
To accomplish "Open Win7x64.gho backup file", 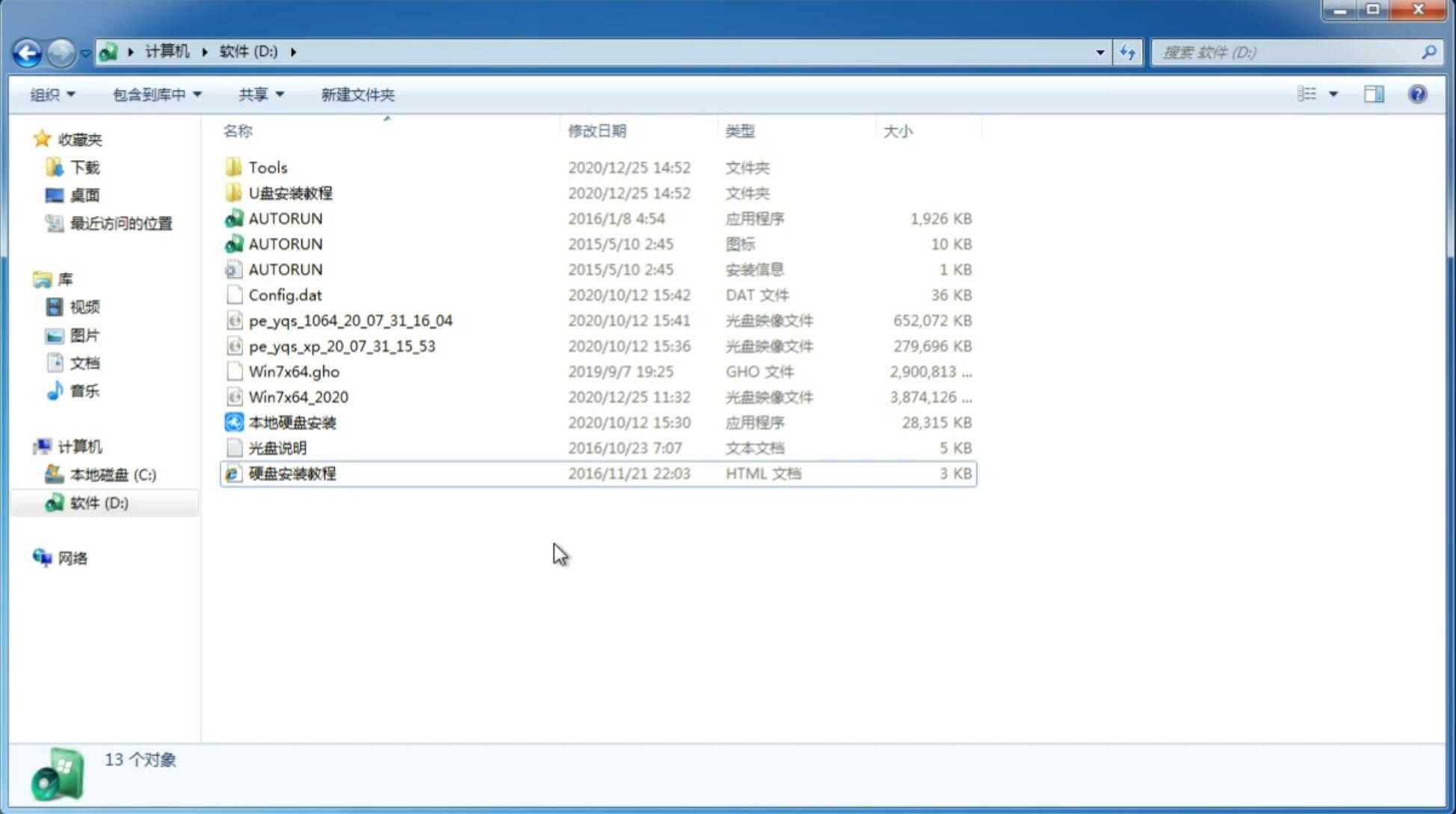I will pos(294,371).
